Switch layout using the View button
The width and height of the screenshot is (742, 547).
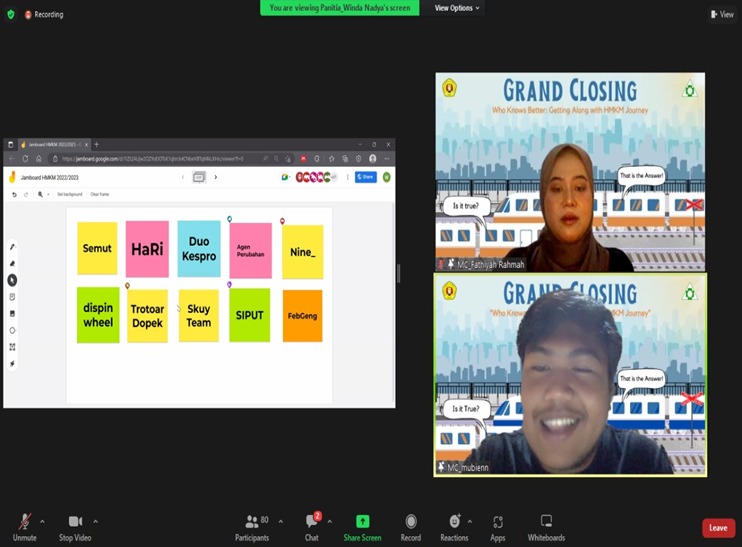(x=722, y=14)
